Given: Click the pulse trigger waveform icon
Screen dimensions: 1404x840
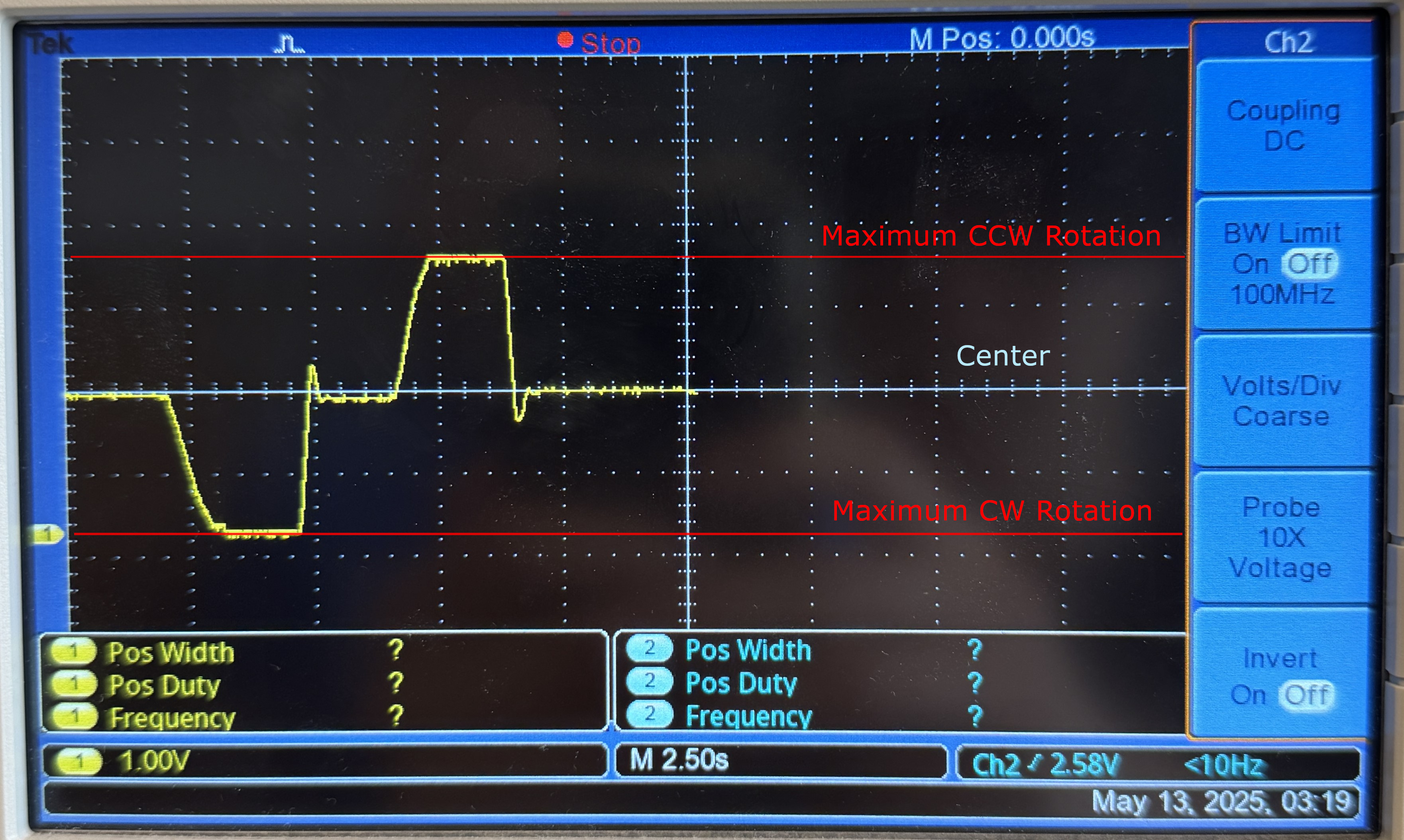Looking at the screenshot, I should [289, 44].
